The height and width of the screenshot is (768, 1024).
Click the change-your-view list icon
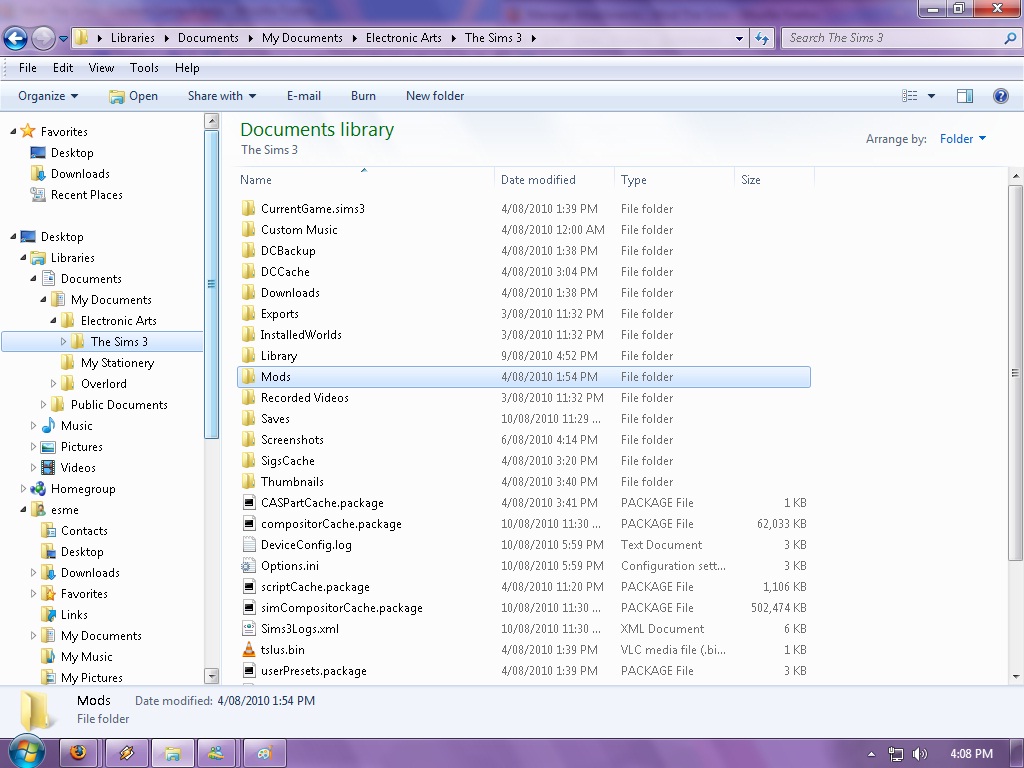pyautogui.click(x=912, y=95)
